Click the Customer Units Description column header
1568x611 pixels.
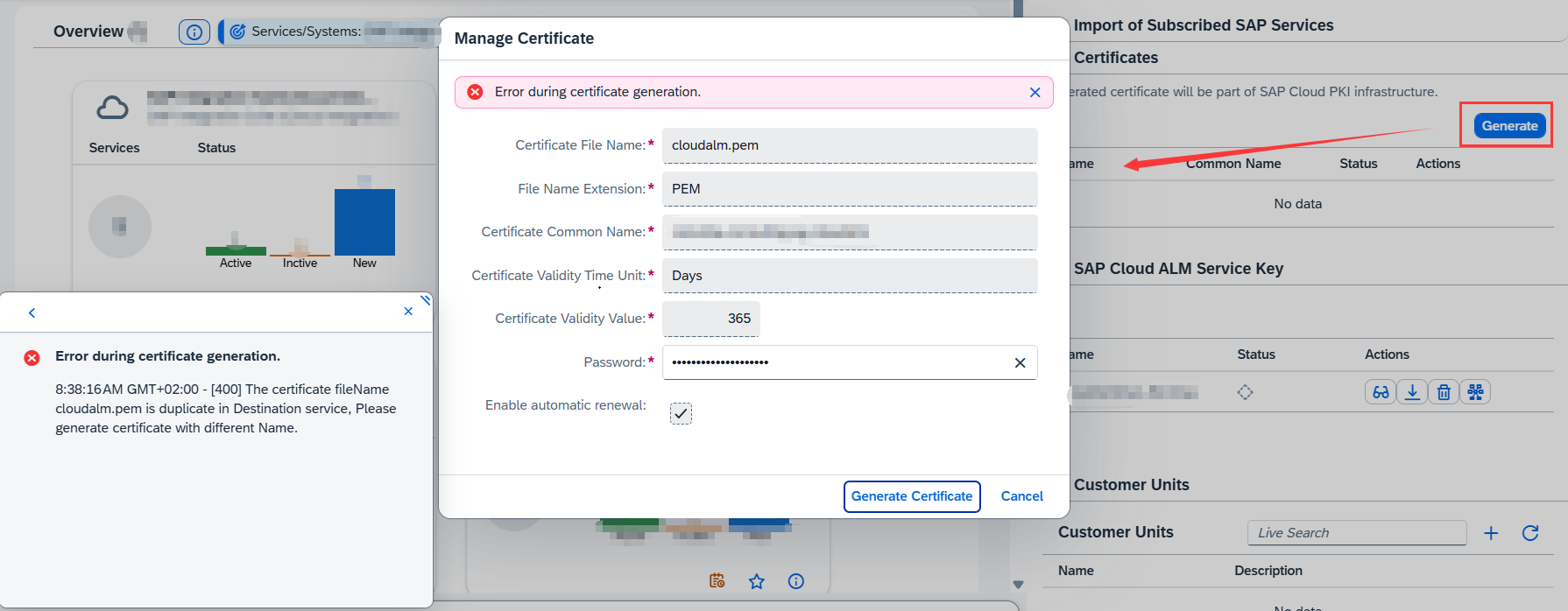[1268, 571]
